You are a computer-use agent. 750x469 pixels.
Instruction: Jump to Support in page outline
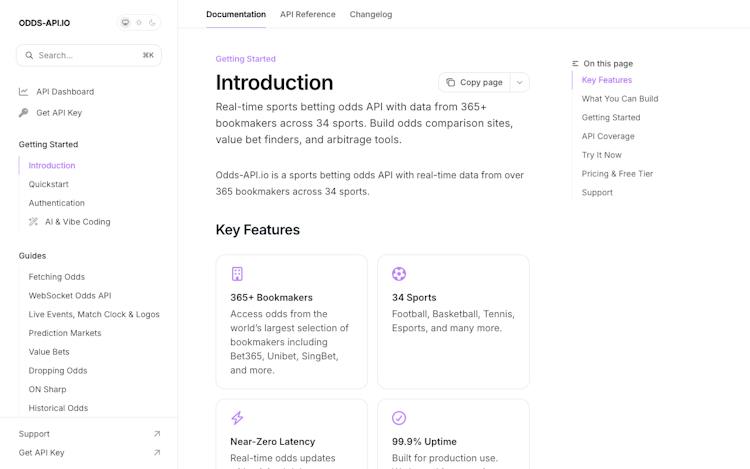597,192
